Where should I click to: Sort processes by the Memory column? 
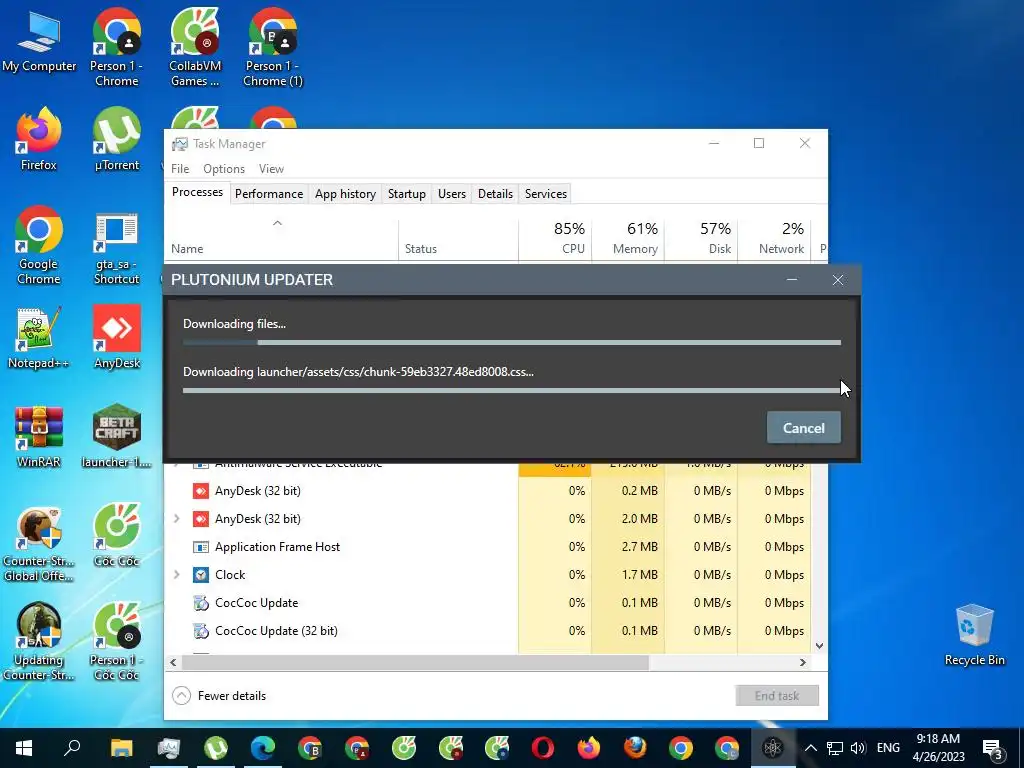point(628,238)
